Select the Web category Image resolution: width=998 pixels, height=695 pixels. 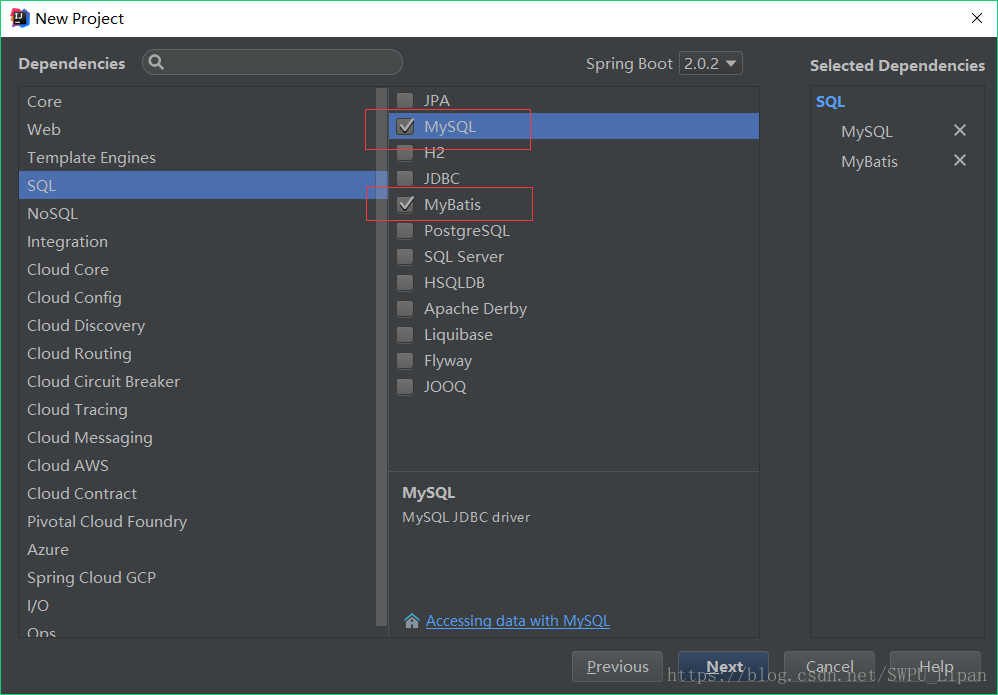(197, 129)
